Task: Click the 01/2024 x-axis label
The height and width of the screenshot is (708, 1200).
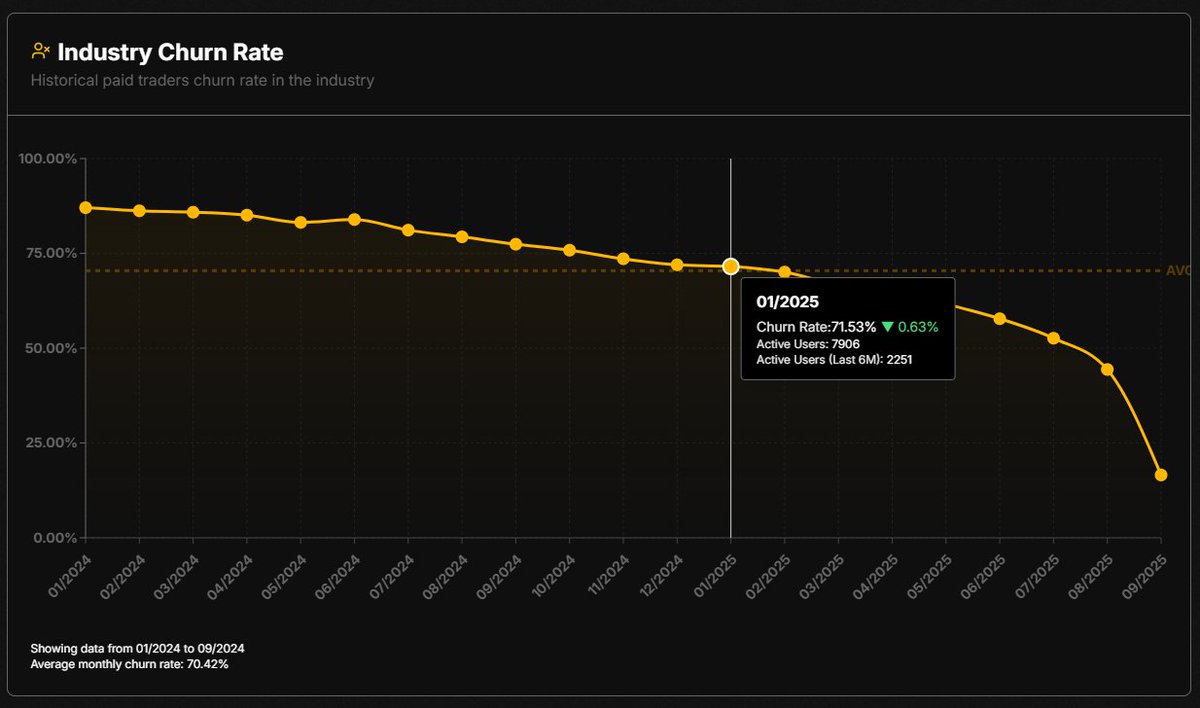Action: coord(69,576)
